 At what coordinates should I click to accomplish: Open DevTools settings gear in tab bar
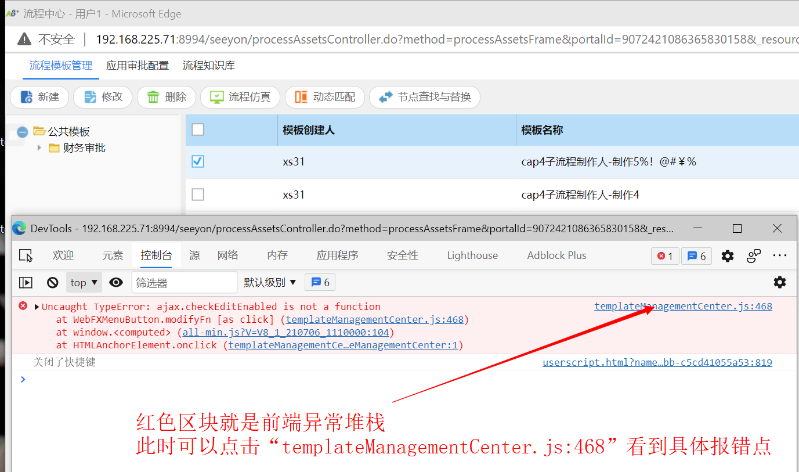(728, 256)
